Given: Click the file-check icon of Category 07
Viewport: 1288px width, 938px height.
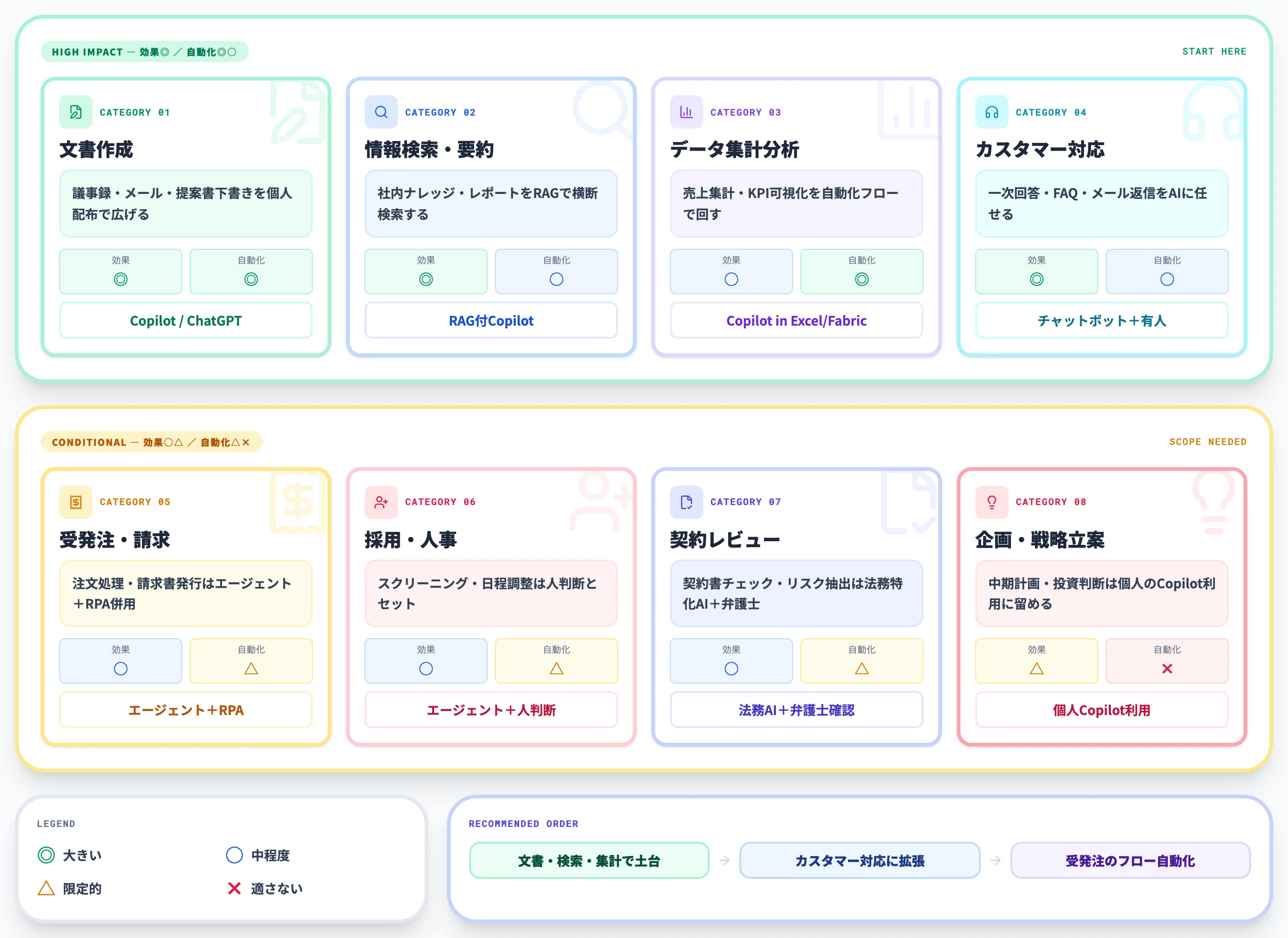Looking at the screenshot, I should click(686, 502).
